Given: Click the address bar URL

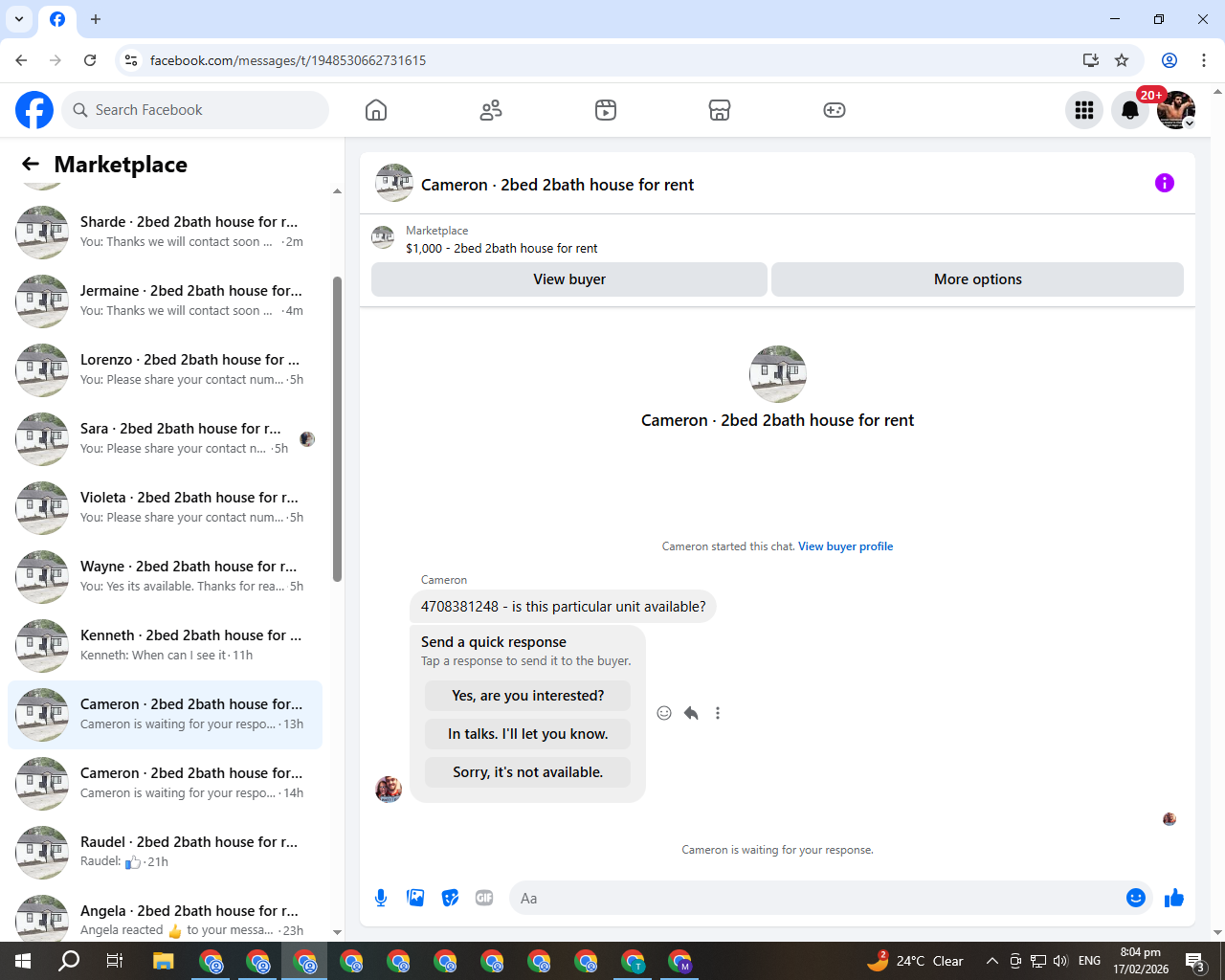Looking at the screenshot, I should click(x=288, y=60).
